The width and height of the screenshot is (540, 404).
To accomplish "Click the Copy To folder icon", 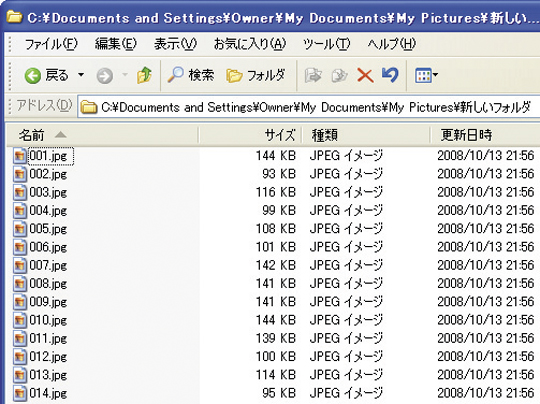I will pos(340,75).
